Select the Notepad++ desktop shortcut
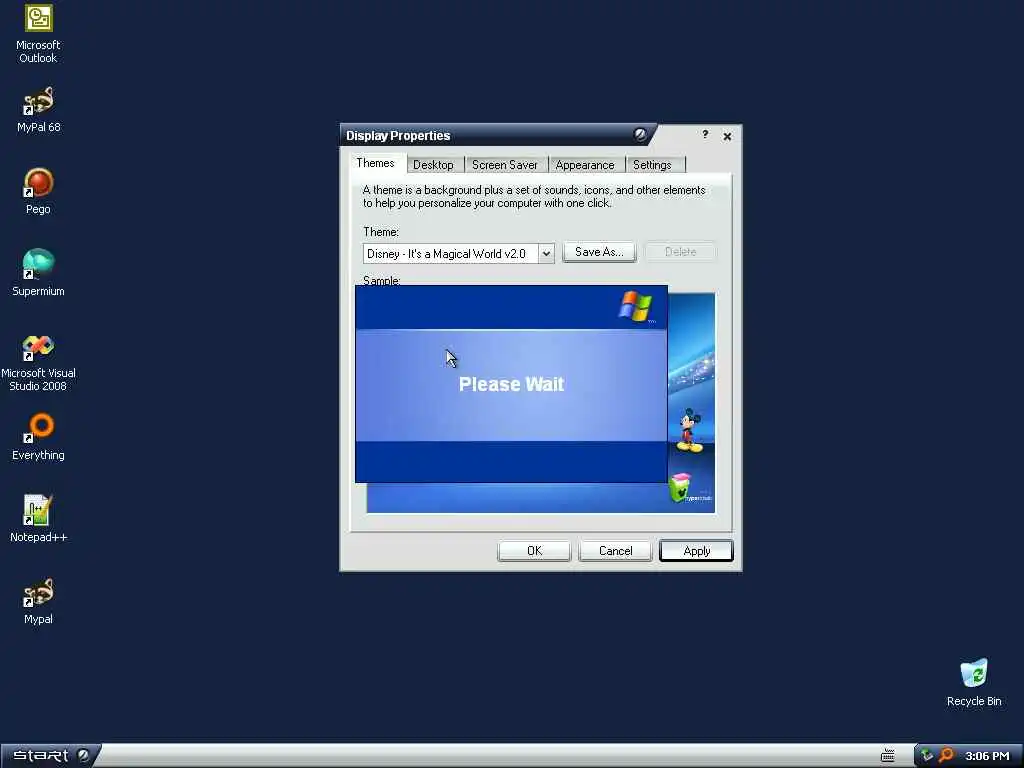The width and height of the screenshot is (1024, 768). click(38, 519)
